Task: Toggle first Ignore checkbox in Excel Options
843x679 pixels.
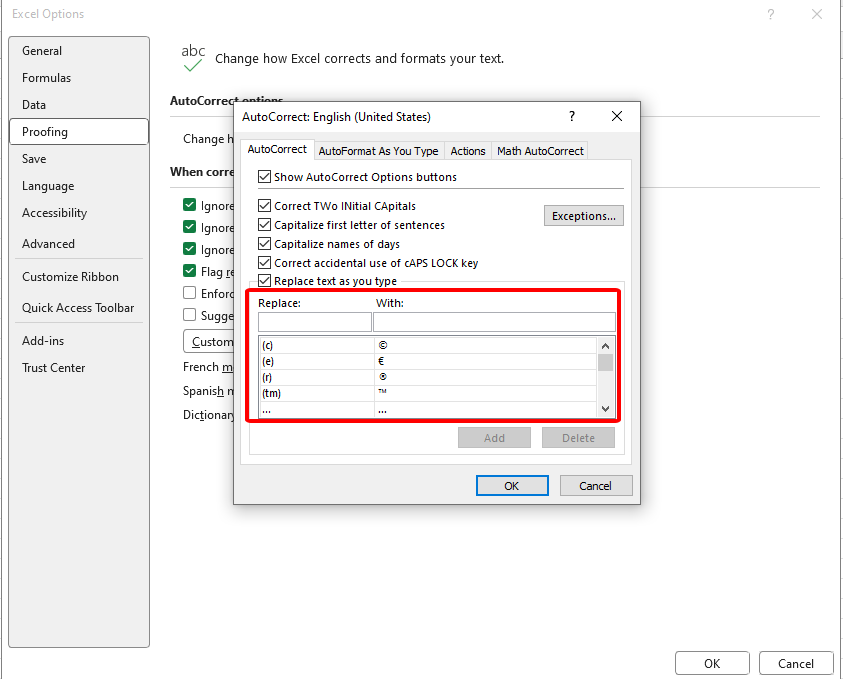Action: (189, 205)
